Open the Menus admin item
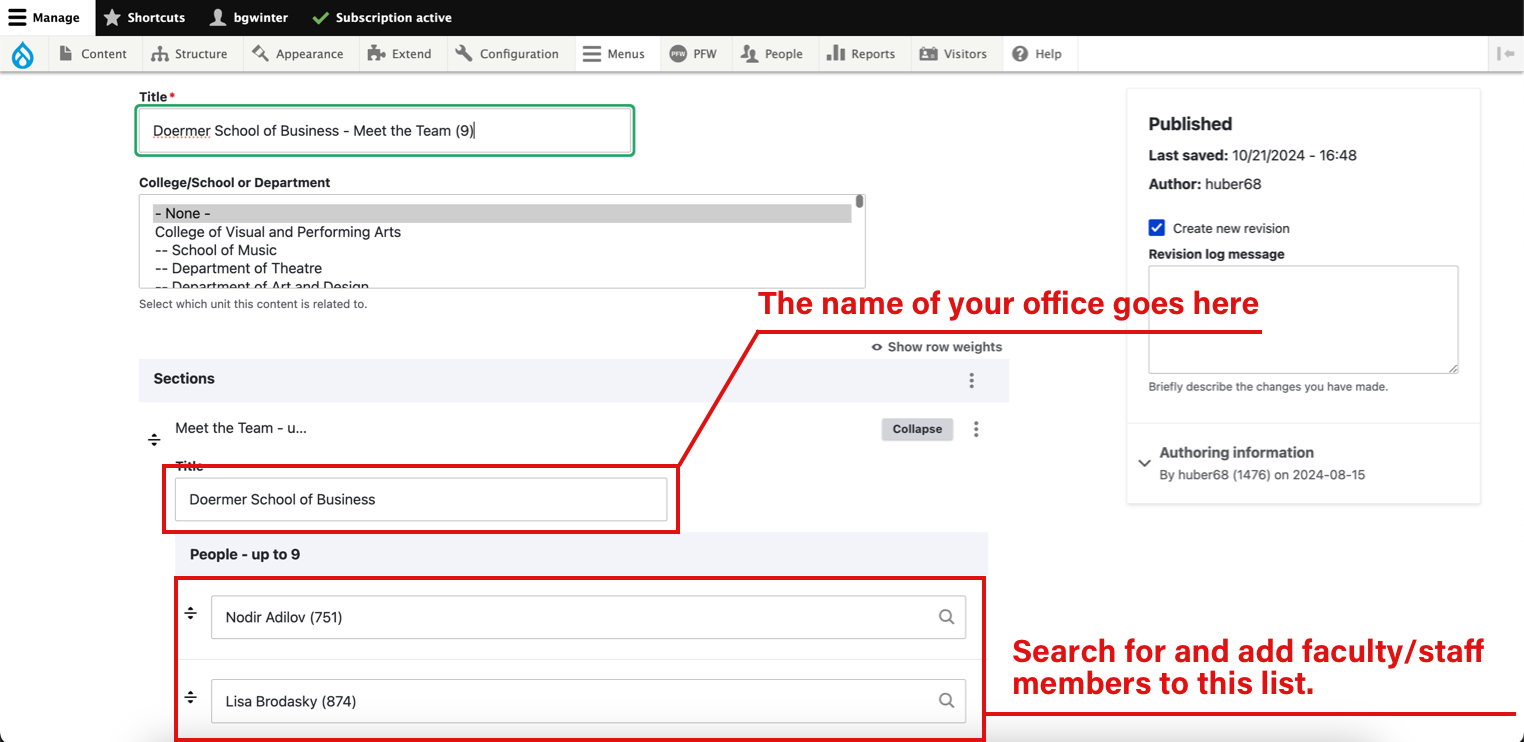 (x=616, y=54)
